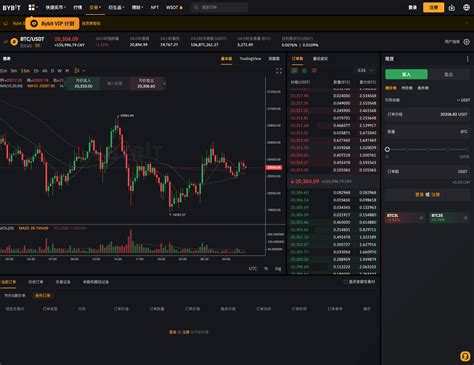Click market sell button in quick bar
The height and width of the screenshot is (365, 474).
tap(146, 83)
